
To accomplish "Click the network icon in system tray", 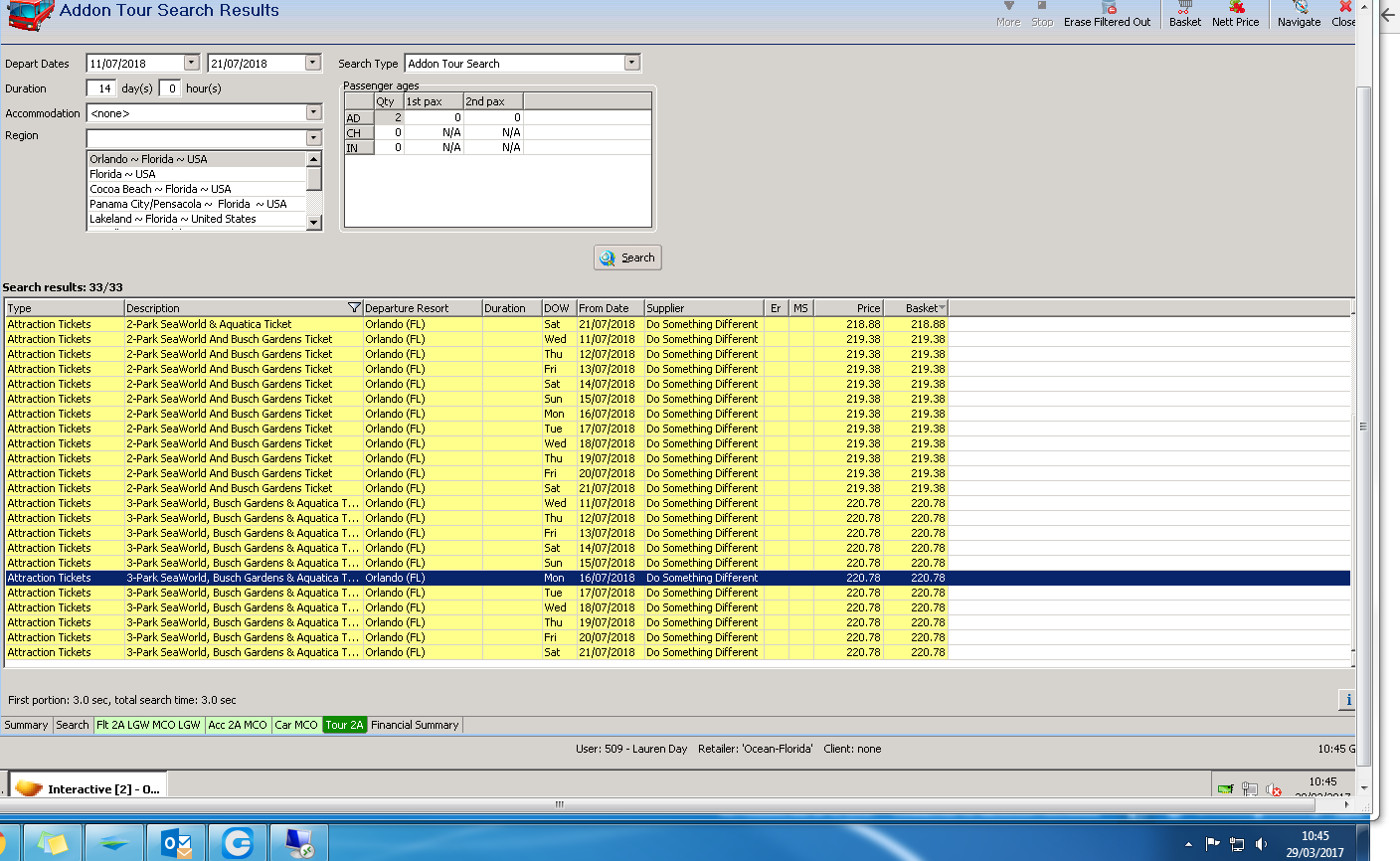I will [x=1237, y=844].
